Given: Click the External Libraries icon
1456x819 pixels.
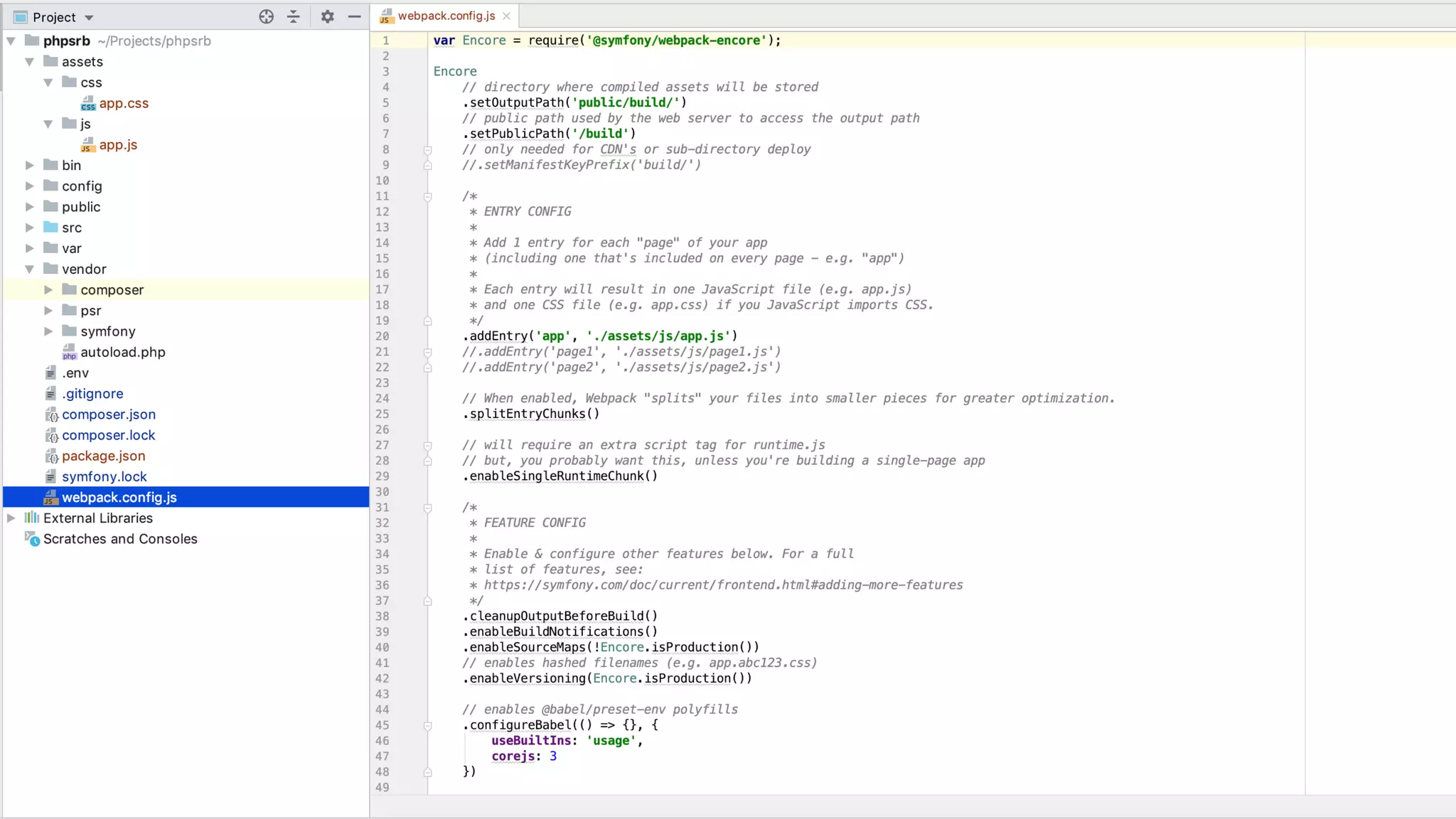Looking at the screenshot, I should (x=32, y=518).
